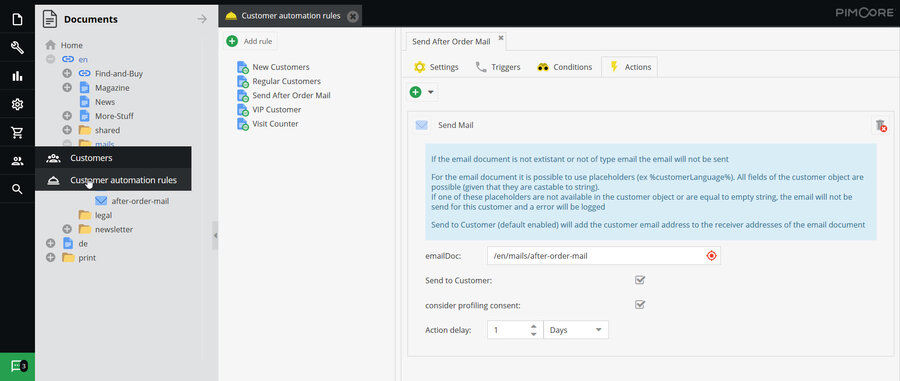This screenshot has height=381, width=900.
Task: Open the wrench Tools sidebar icon
Action: [17, 48]
